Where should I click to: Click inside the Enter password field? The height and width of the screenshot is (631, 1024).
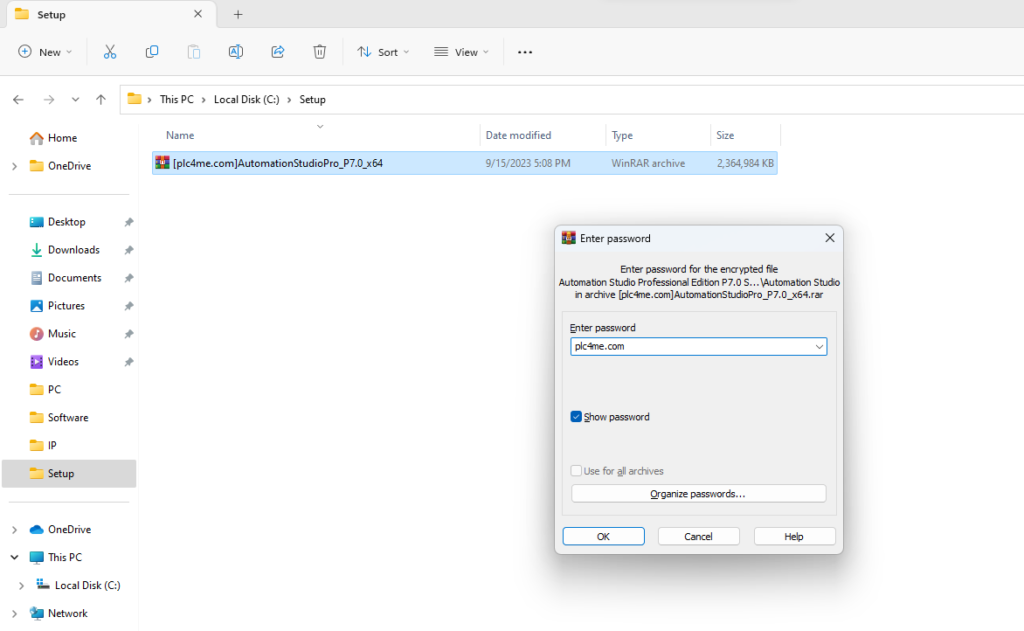pos(689,347)
